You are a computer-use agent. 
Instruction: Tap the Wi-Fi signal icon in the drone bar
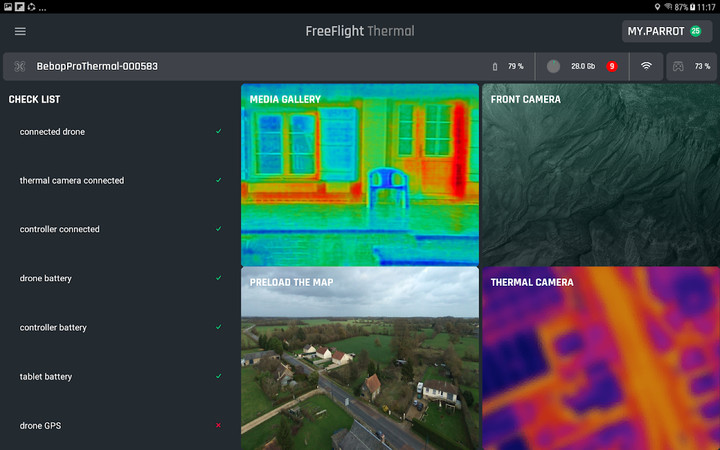(646, 66)
